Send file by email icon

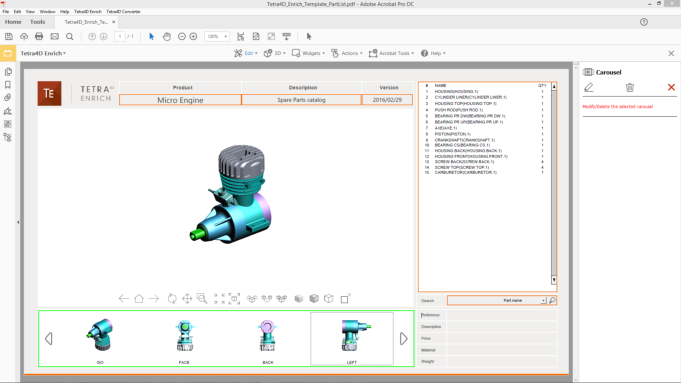tap(54, 36)
